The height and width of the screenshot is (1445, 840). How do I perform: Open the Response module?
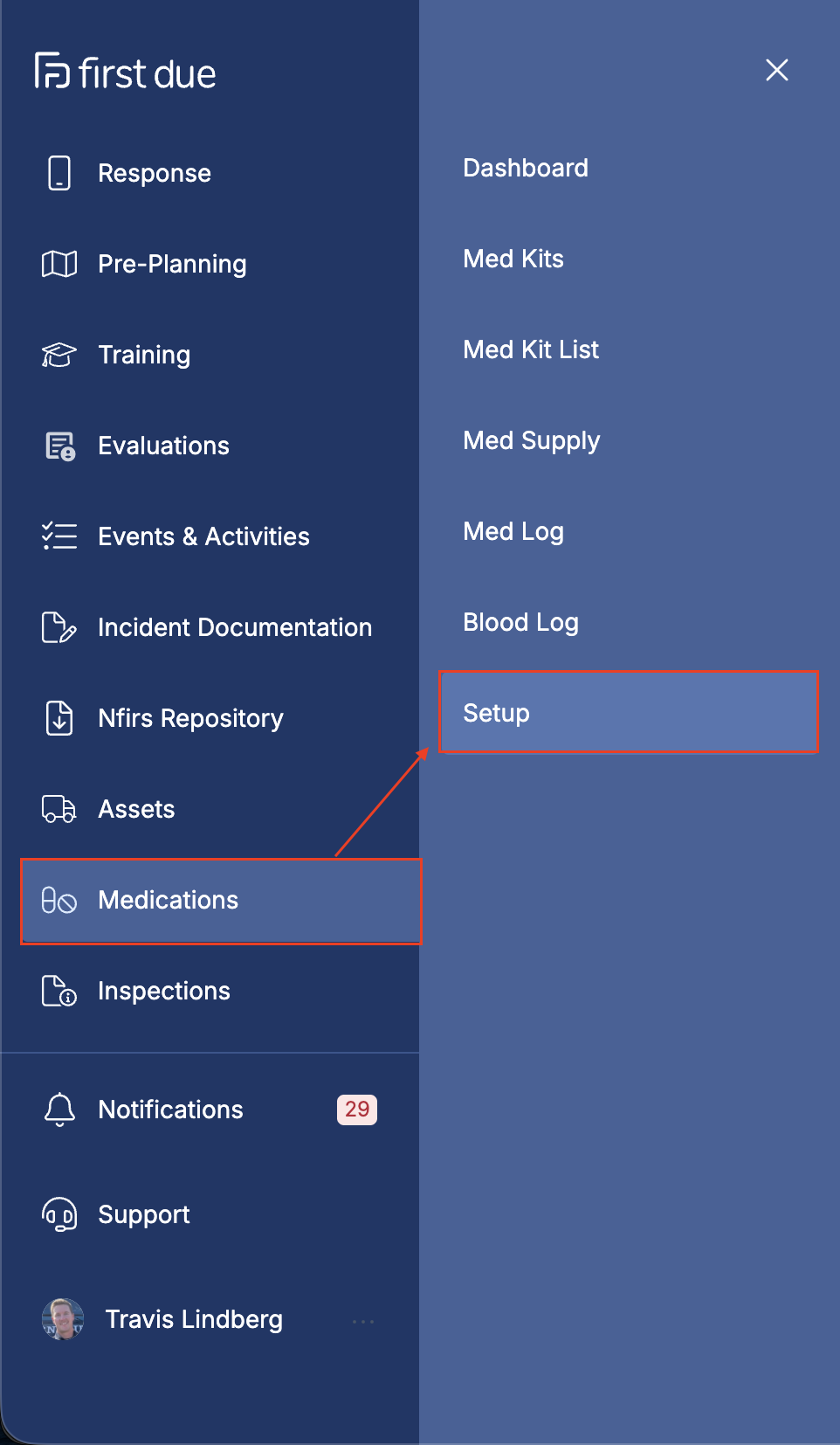click(155, 173)
